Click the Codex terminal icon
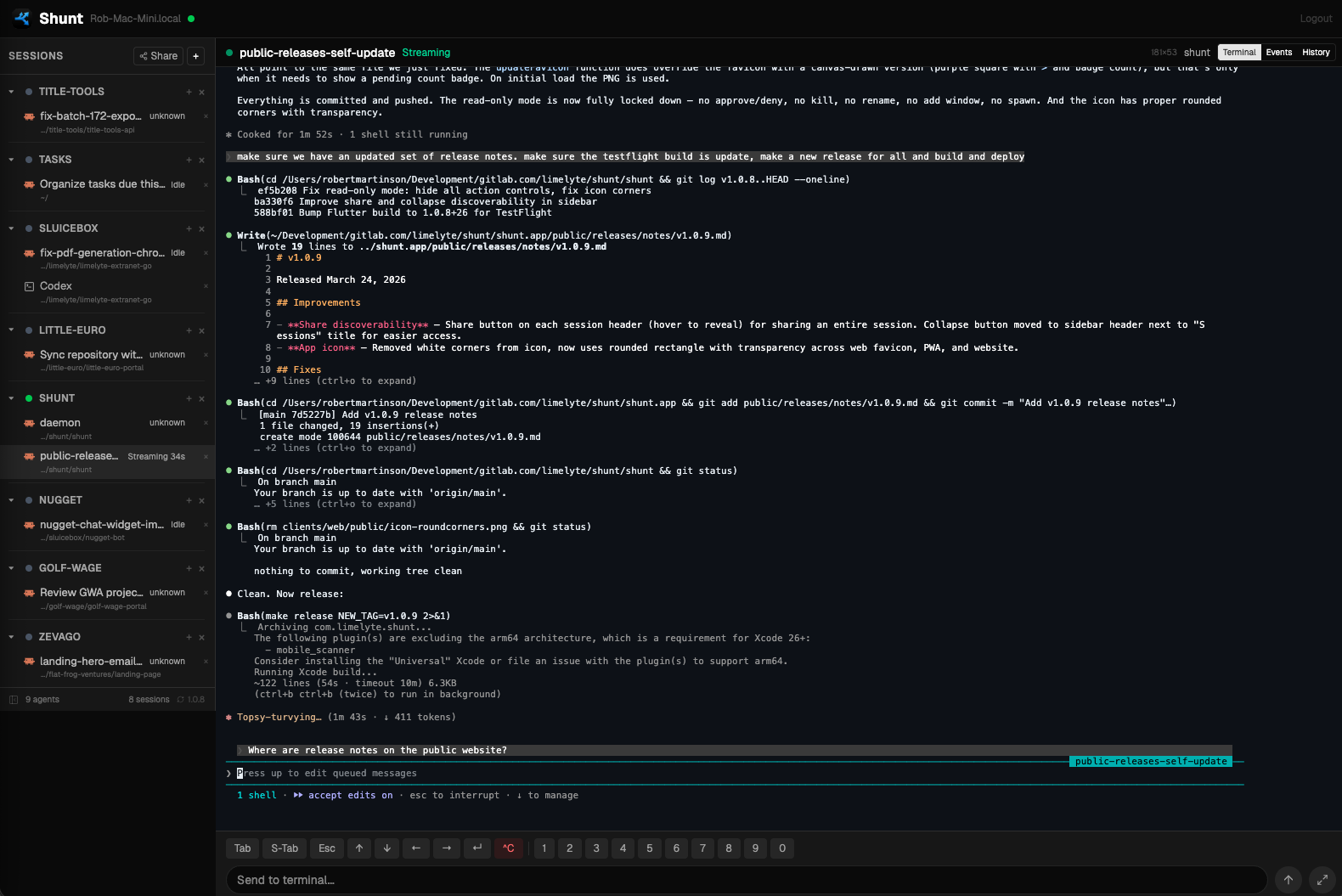 (x=30, y=287)
